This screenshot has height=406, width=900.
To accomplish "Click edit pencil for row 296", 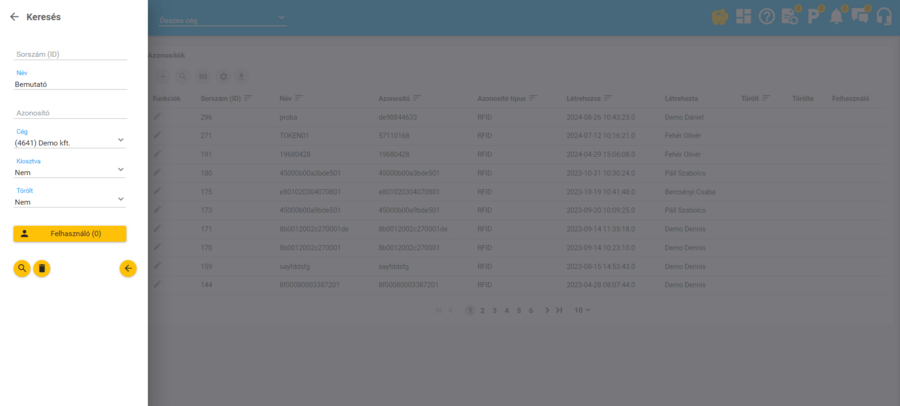I will point(157,117).
